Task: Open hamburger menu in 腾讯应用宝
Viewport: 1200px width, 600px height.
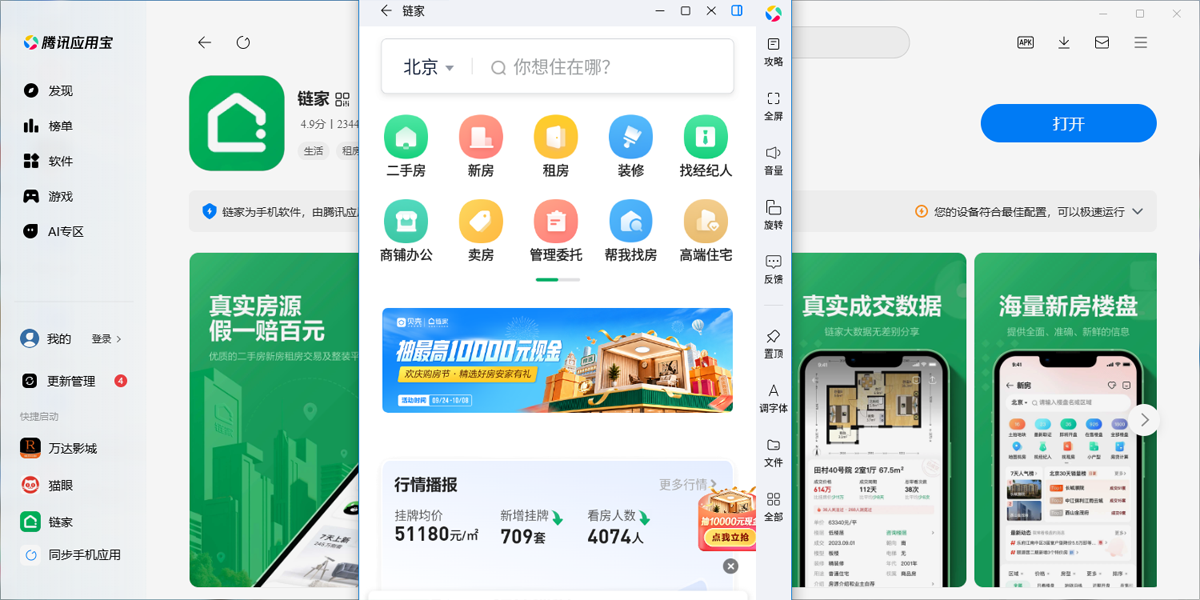Action: point(1141,43)
